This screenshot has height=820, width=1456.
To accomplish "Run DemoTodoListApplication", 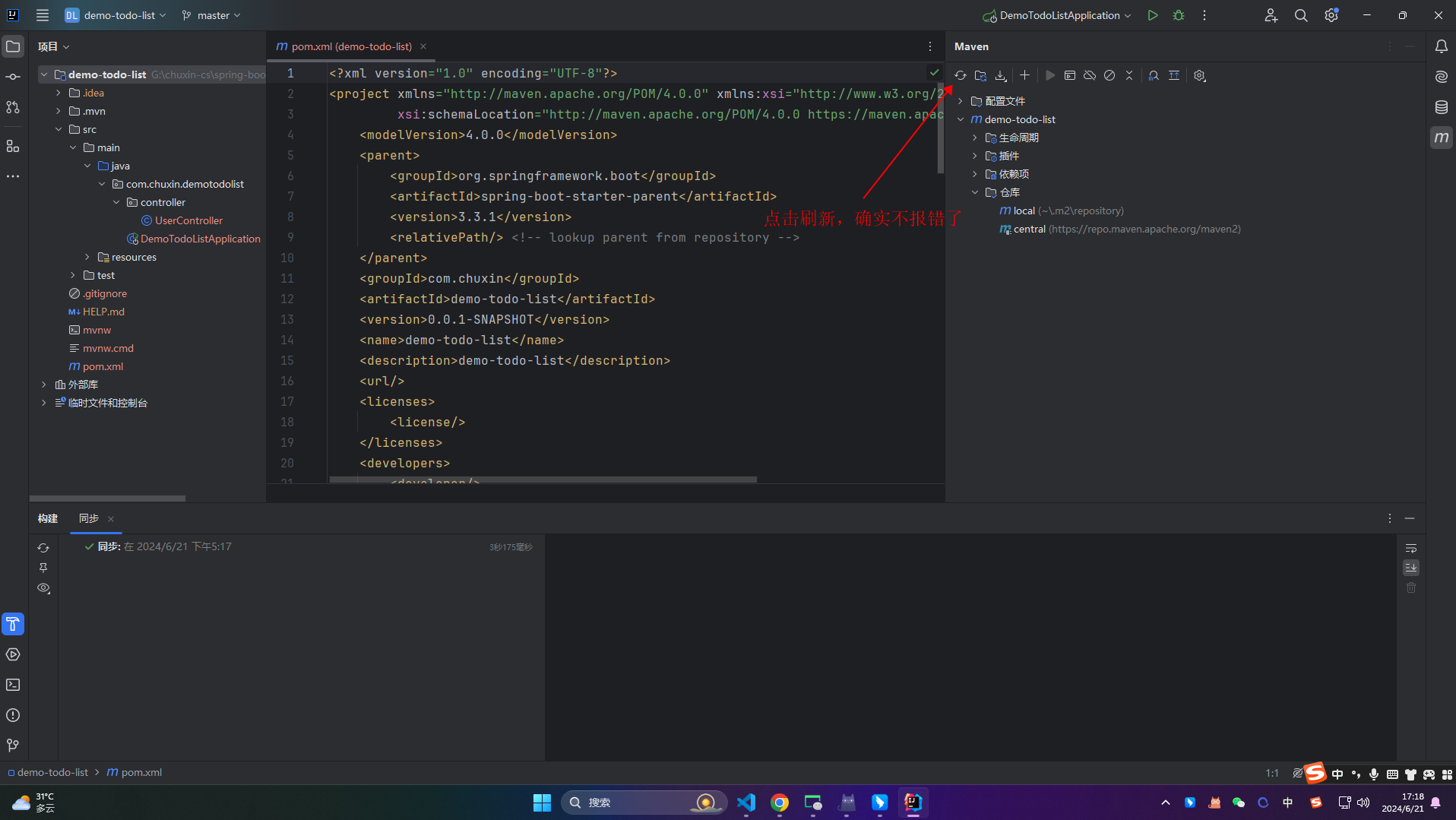I will [1153, 15].
